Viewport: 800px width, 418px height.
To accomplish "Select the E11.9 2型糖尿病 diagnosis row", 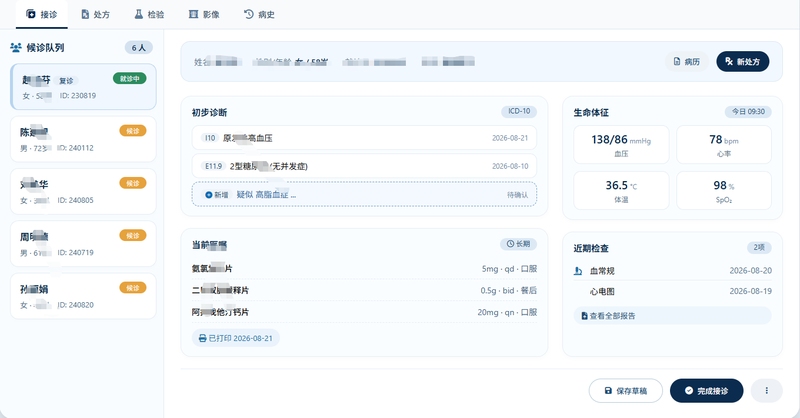I will (x=364, y=166).
